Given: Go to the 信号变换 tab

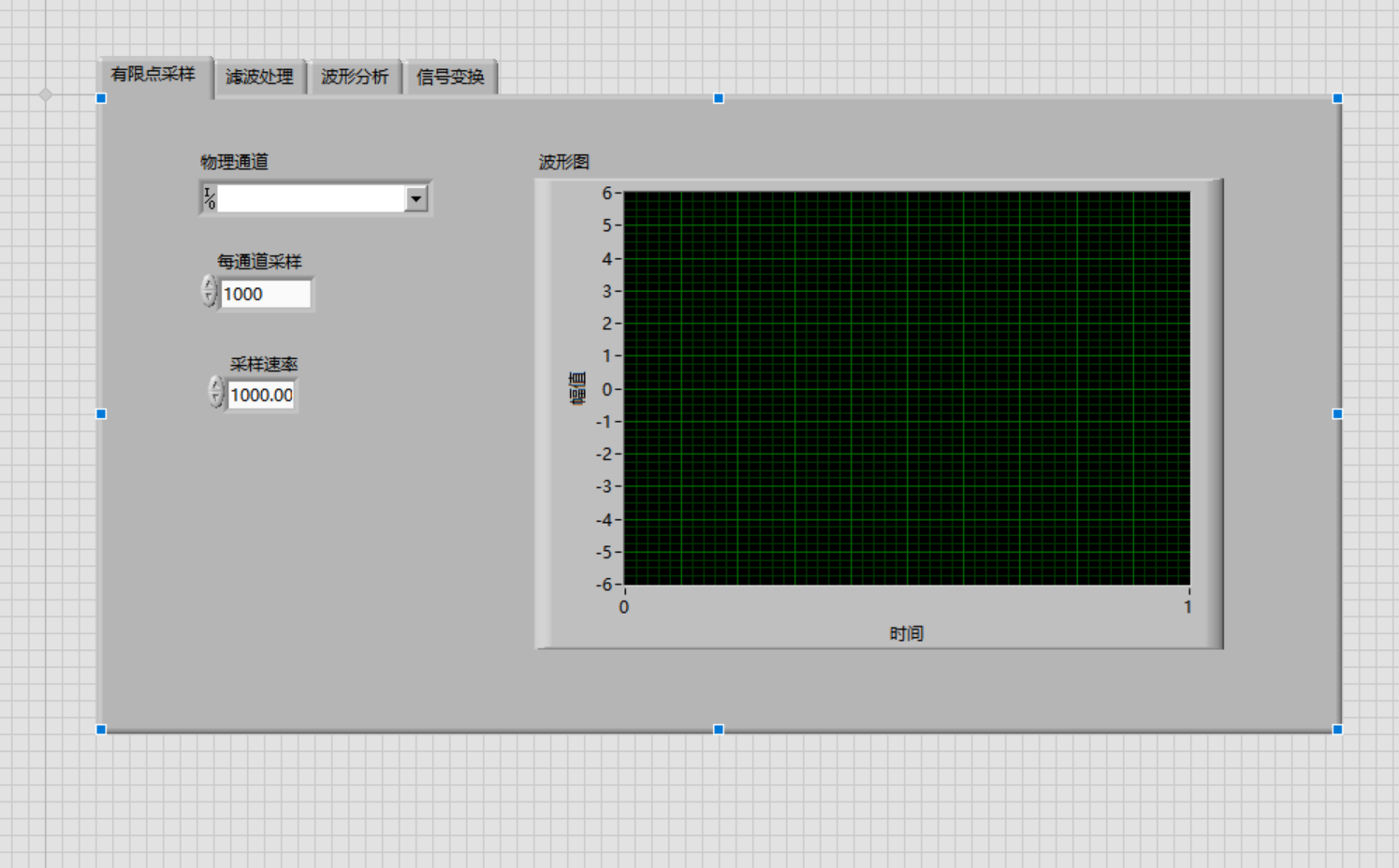Looking at the screenshot, I should coord(450,77).
